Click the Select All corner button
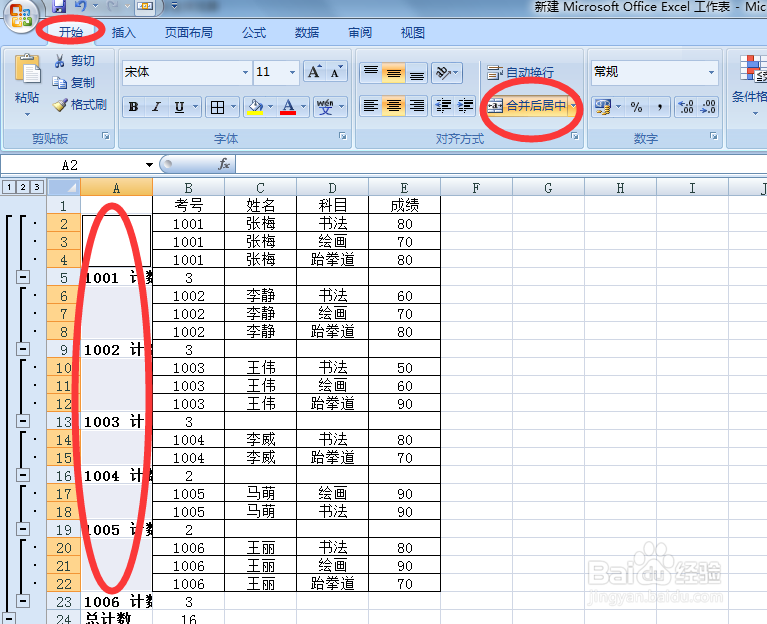Screen dimensions: 767x624 coord(64,187)
